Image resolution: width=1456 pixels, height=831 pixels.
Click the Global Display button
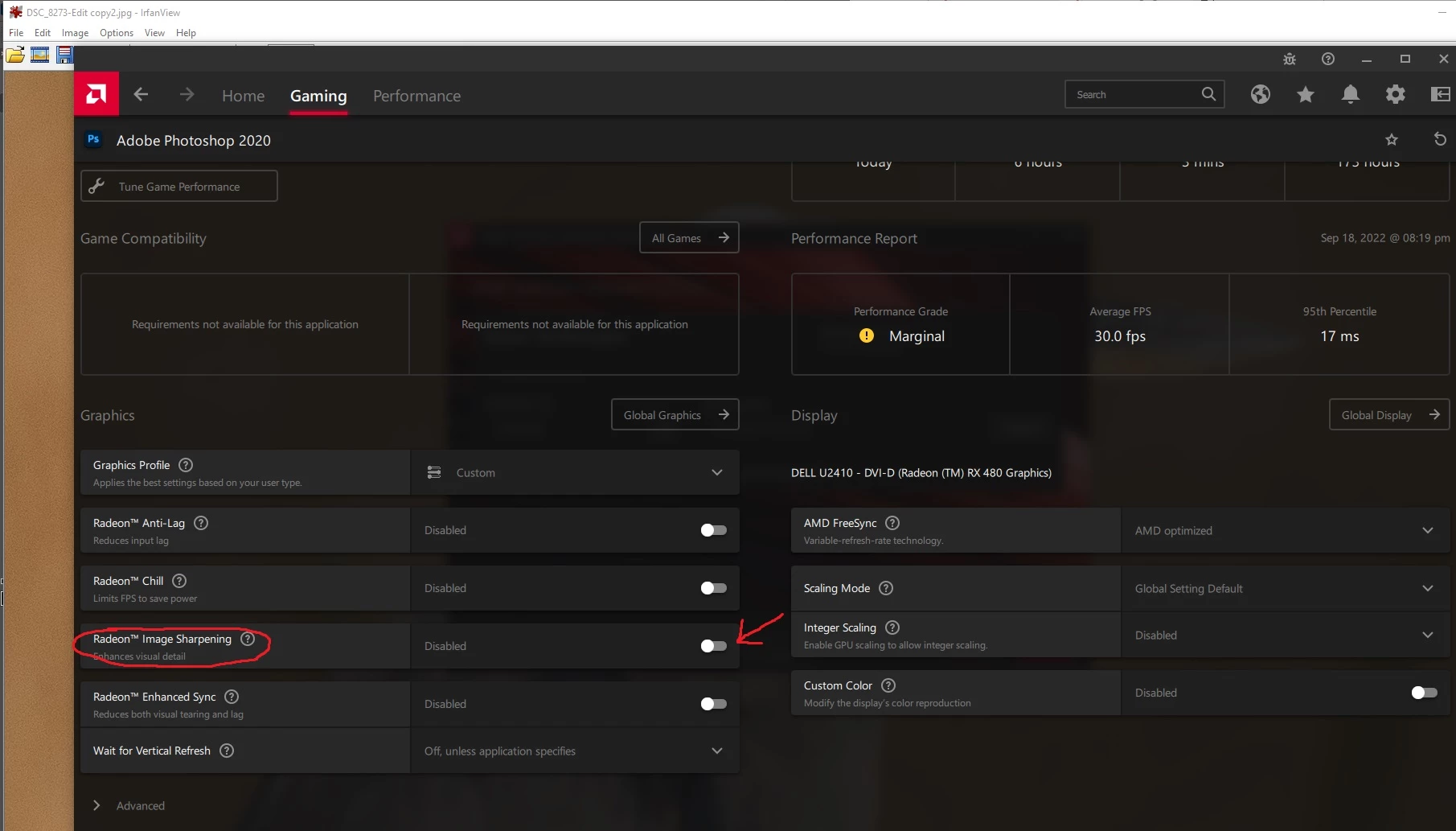point(1389,414)
